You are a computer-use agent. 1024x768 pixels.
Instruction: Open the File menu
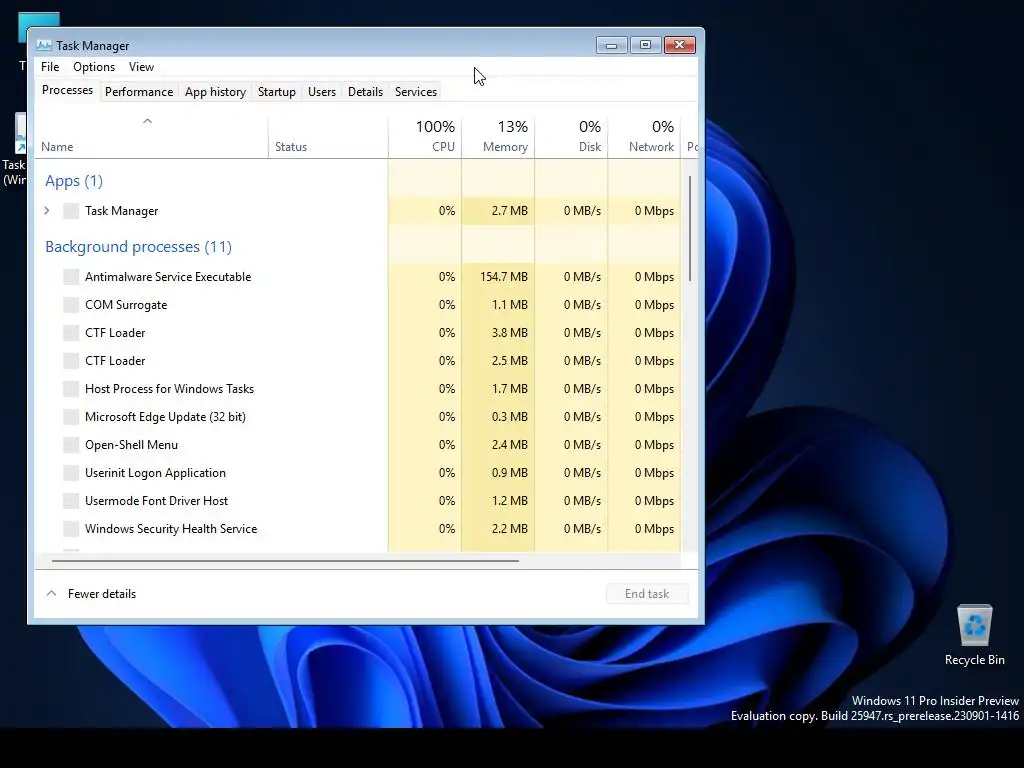pos(50,67)
